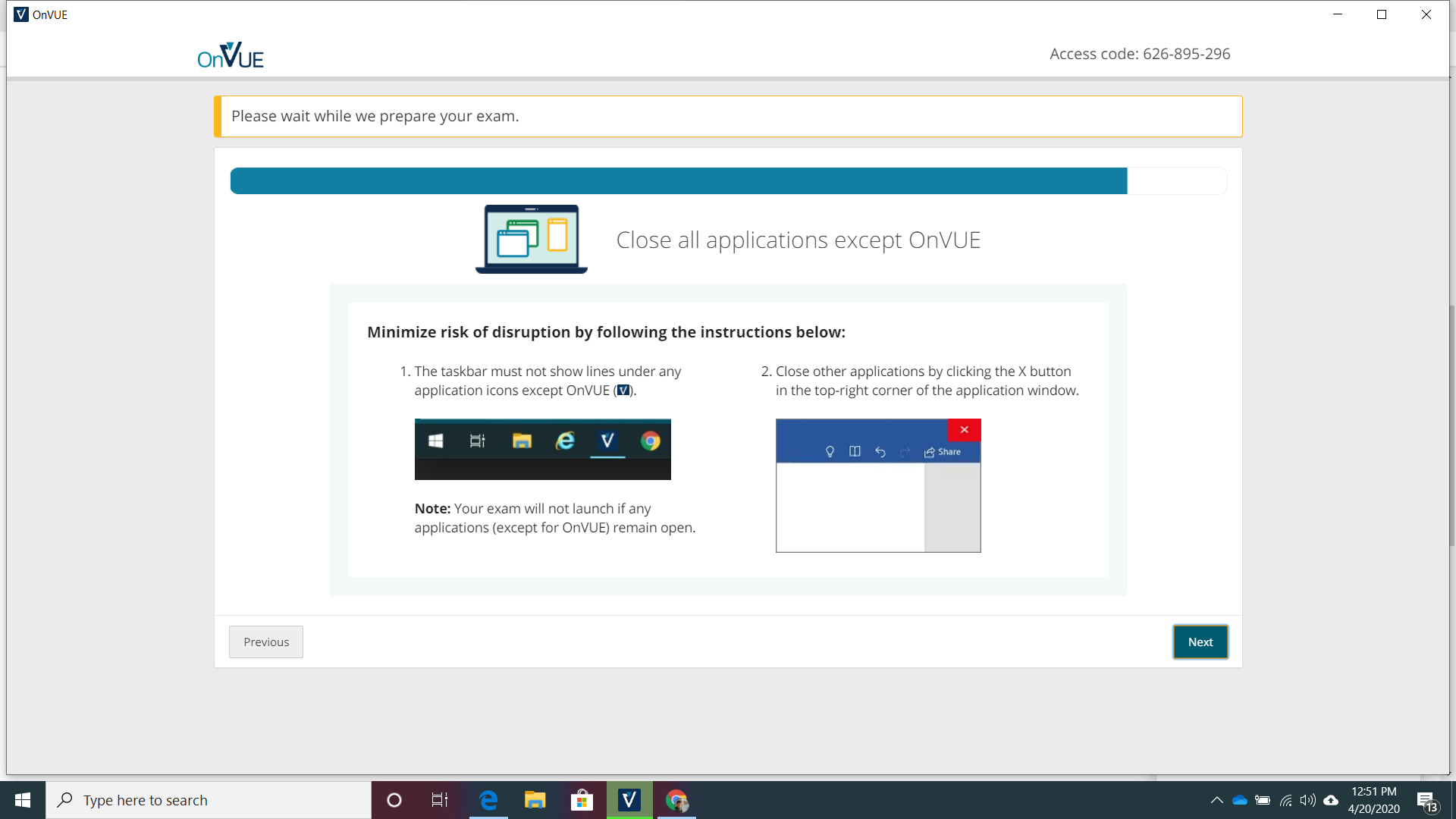The height and width of the screenshot is (819, 1456).
Task: Click the OnVUE taskbar icon
Action: [629, 800]
